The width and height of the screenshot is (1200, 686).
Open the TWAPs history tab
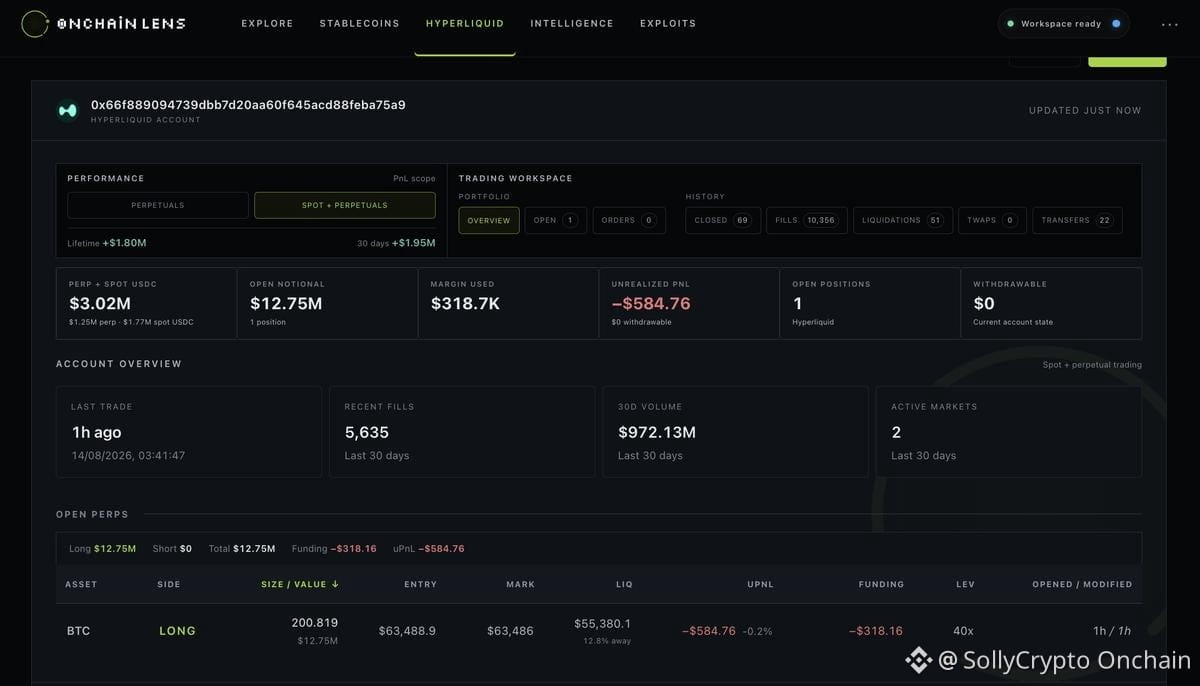click(x=992, y=220)
